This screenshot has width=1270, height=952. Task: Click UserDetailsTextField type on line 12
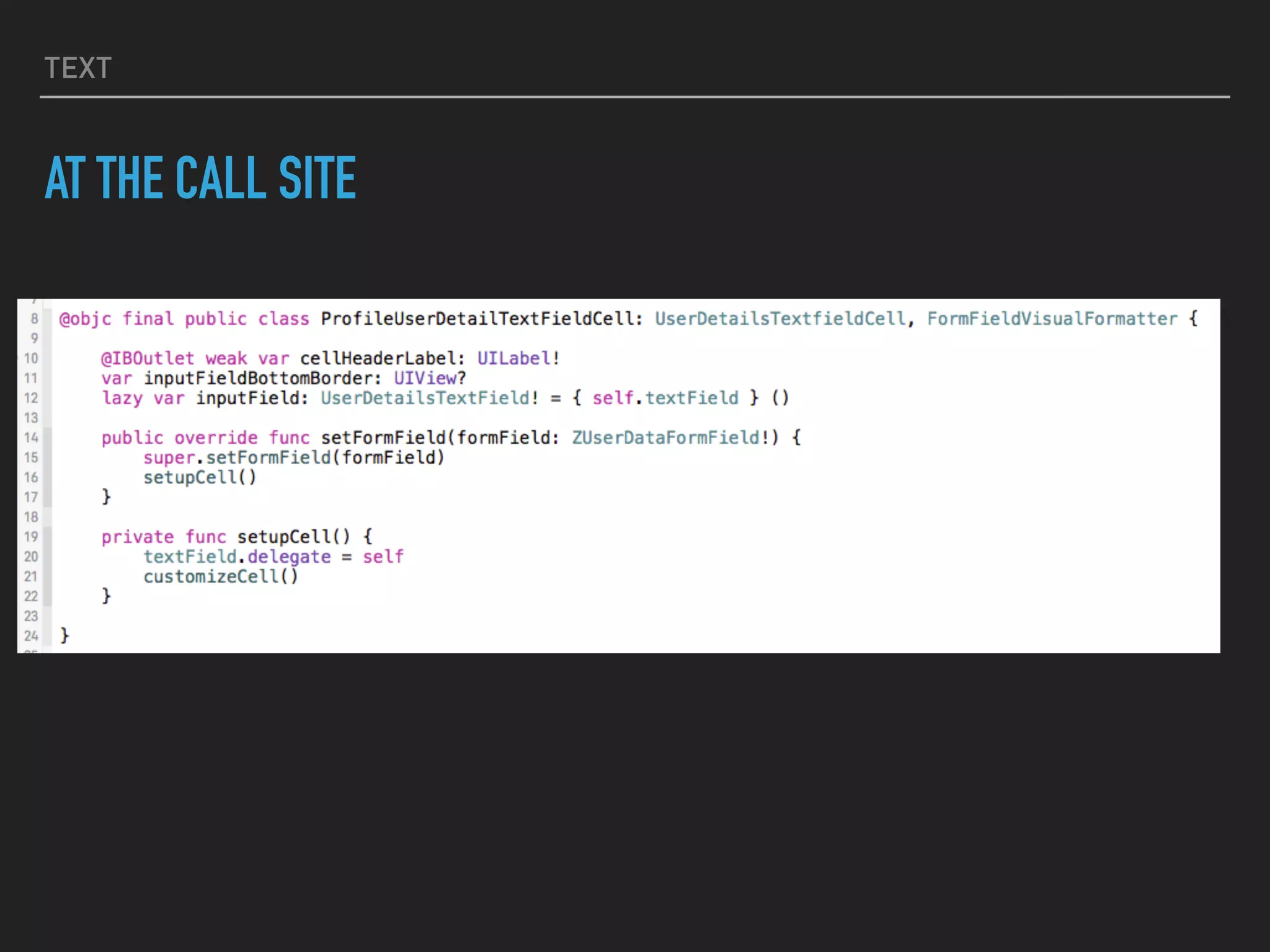coord(425,399)
